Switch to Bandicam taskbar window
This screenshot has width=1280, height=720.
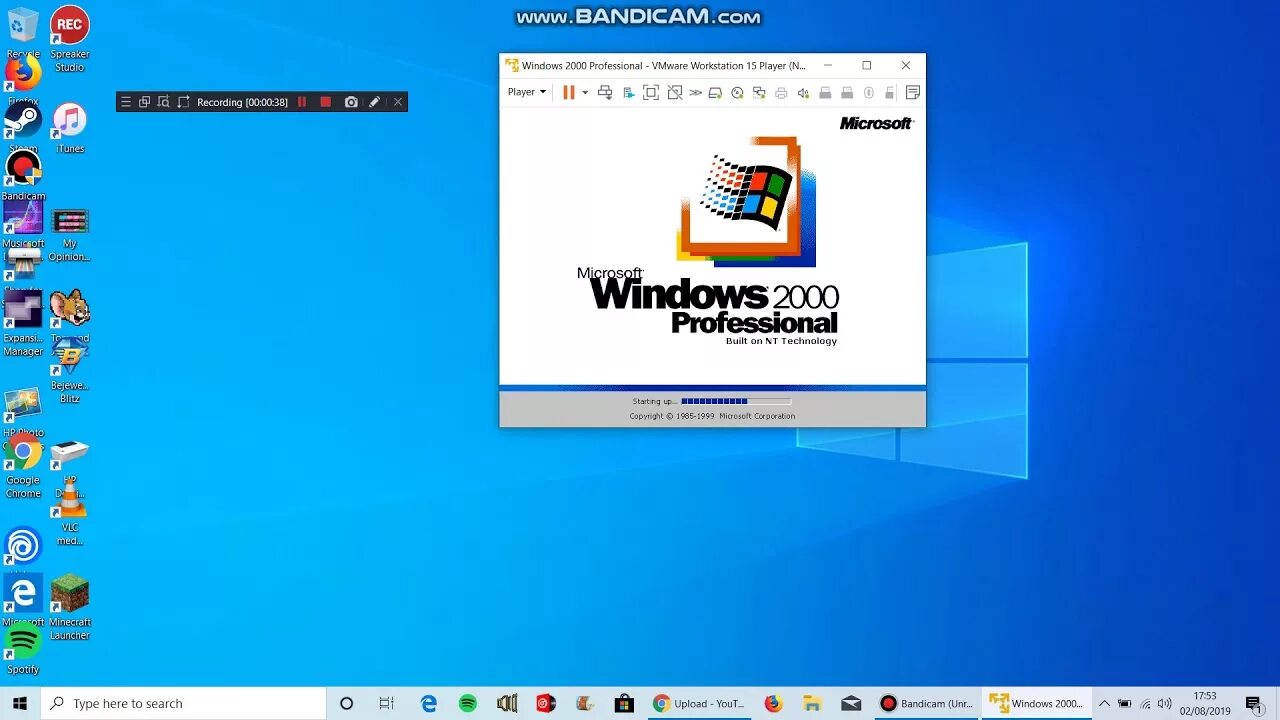coord(926,703)
